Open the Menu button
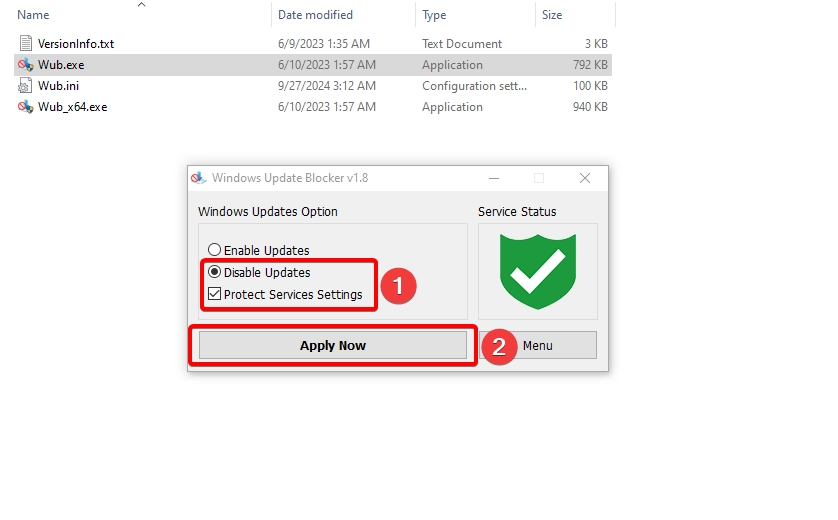838x520 pixels. (x=538, y=345)
